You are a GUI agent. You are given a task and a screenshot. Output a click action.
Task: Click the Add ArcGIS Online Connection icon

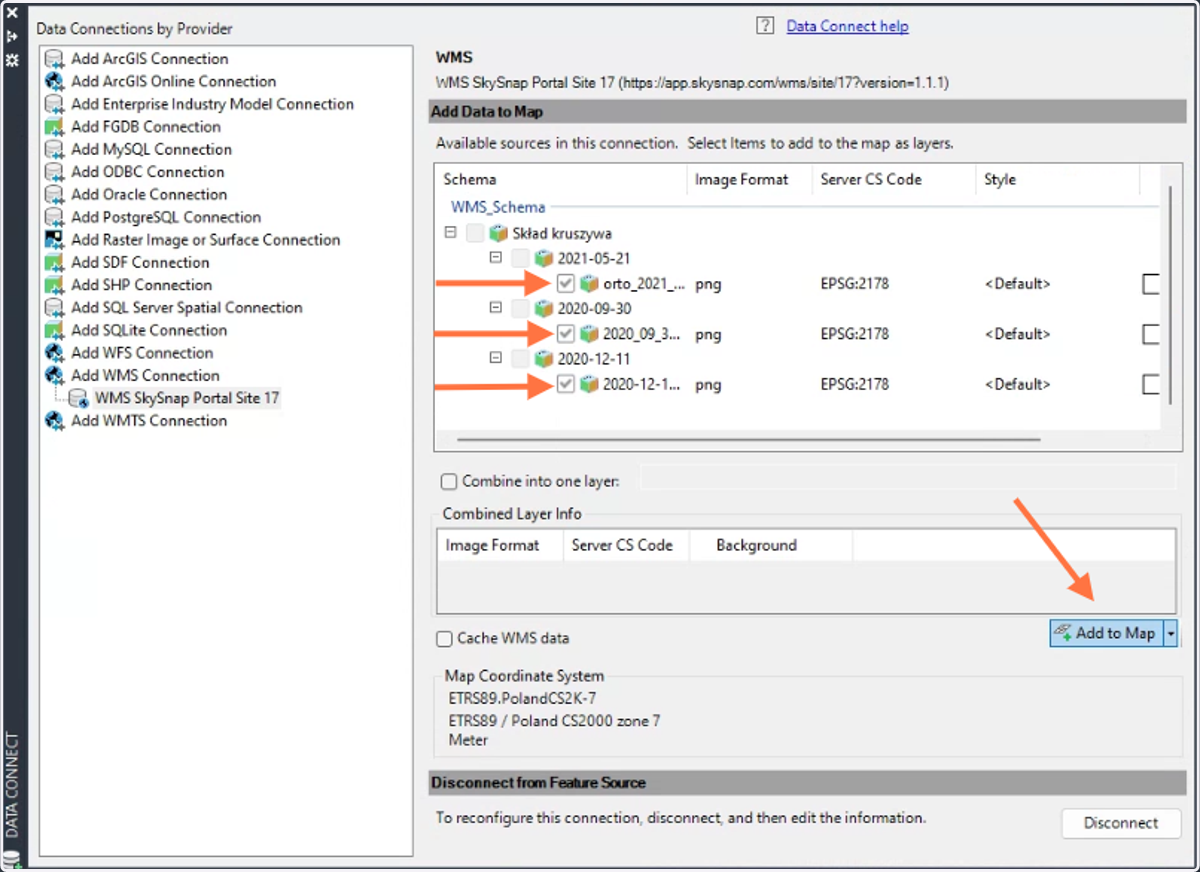55,82
